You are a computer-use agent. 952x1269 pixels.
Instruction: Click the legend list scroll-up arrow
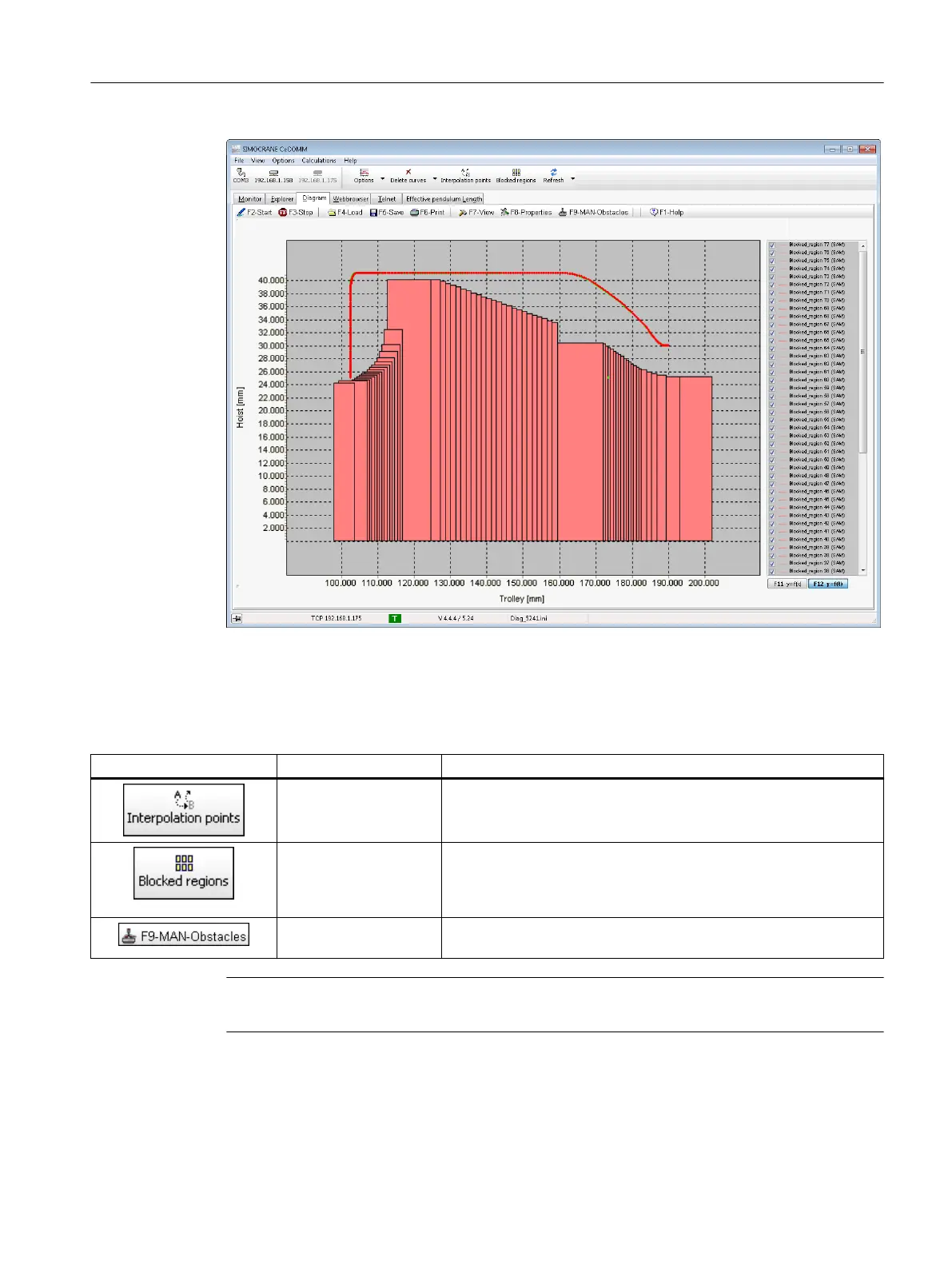click(x=862, y=245)
